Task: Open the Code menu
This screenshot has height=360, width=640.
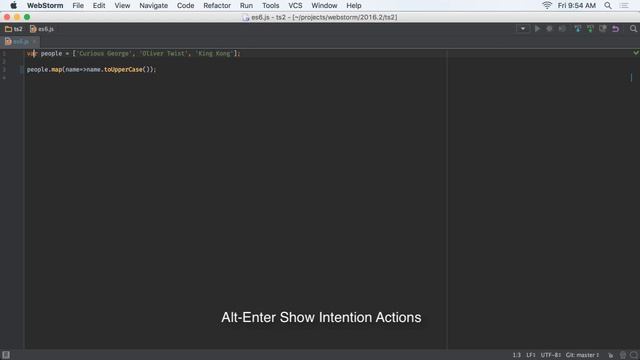Action: (185, 5)
